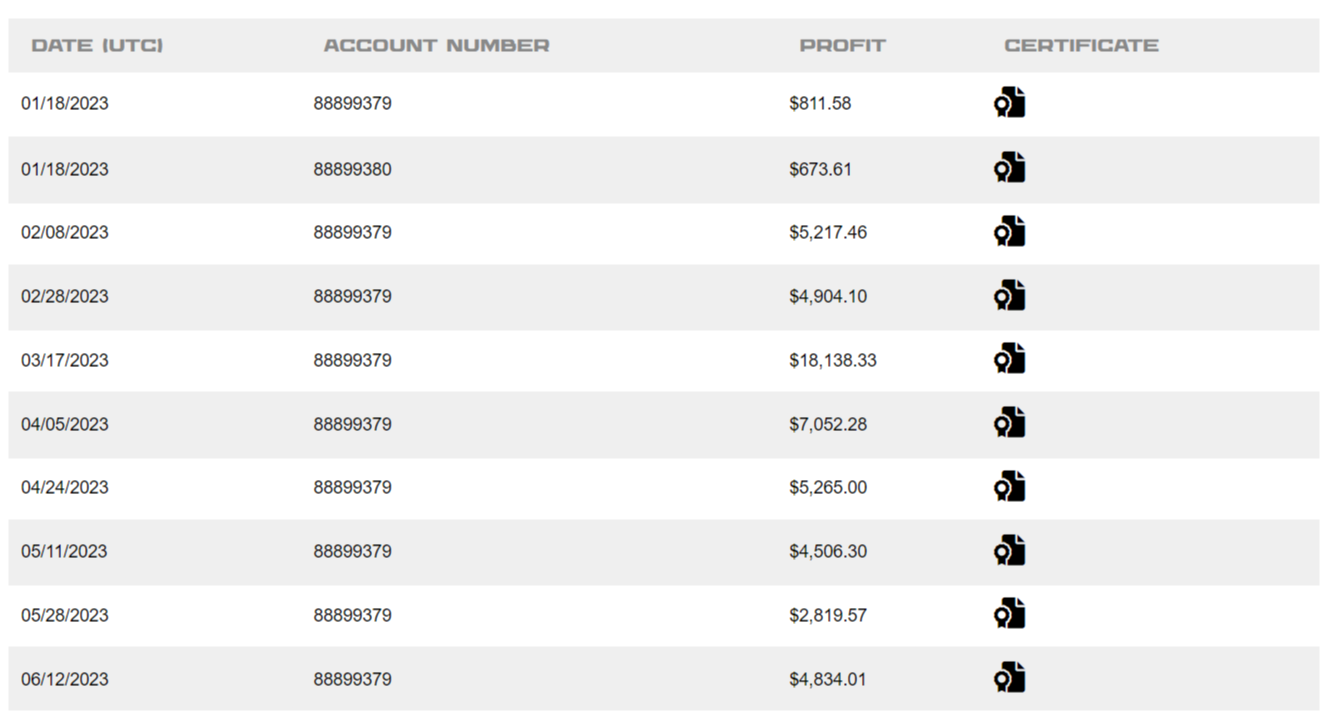Click the Account Number column header
1327x725 pixels.
click(x=436, y=45)
